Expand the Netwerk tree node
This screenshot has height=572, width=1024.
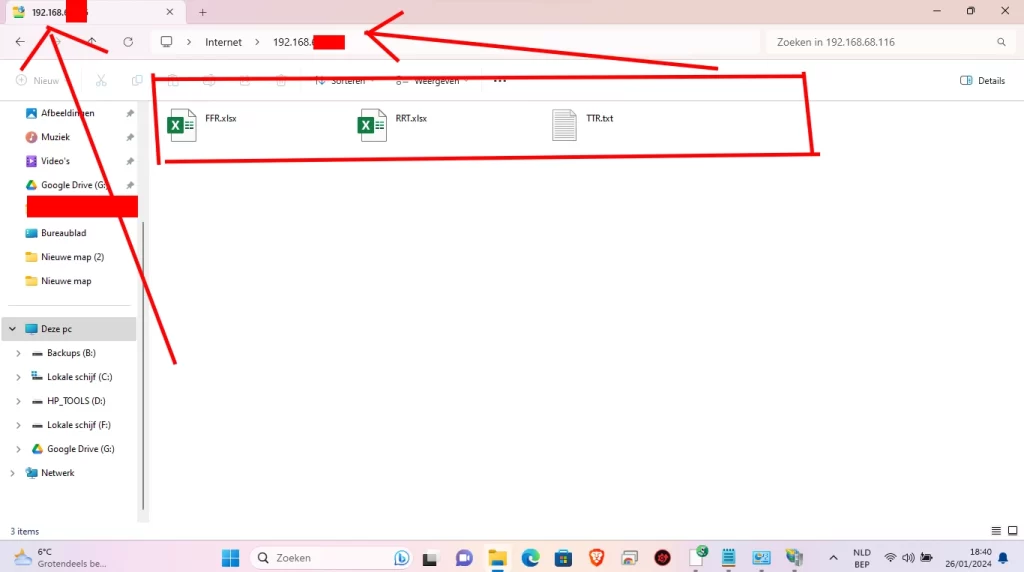[x=12, y=473]
